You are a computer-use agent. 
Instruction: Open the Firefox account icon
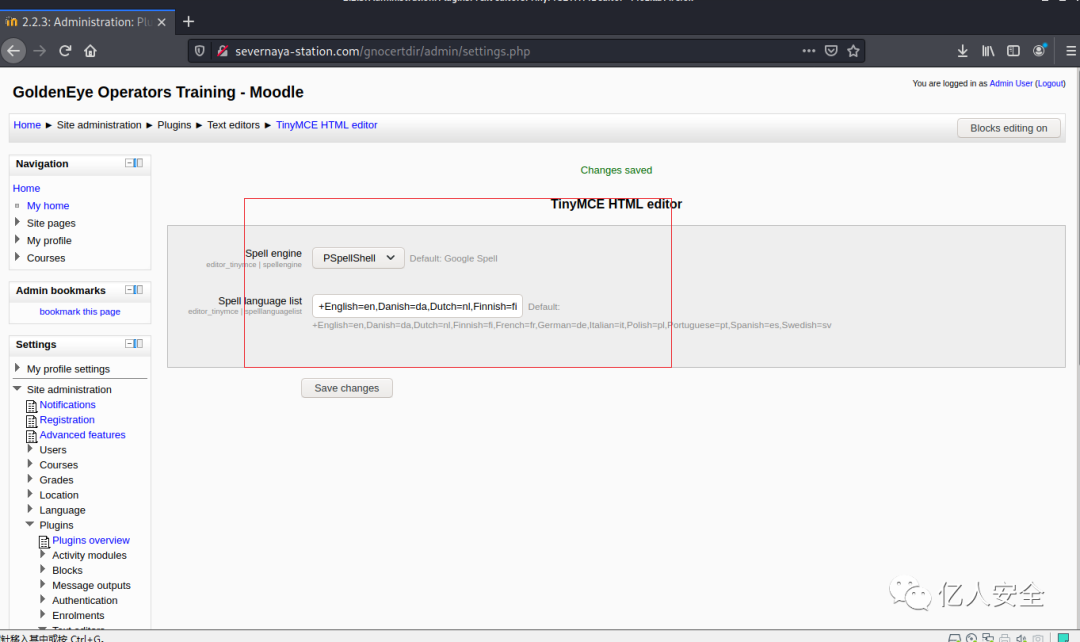click(1039, 51)
